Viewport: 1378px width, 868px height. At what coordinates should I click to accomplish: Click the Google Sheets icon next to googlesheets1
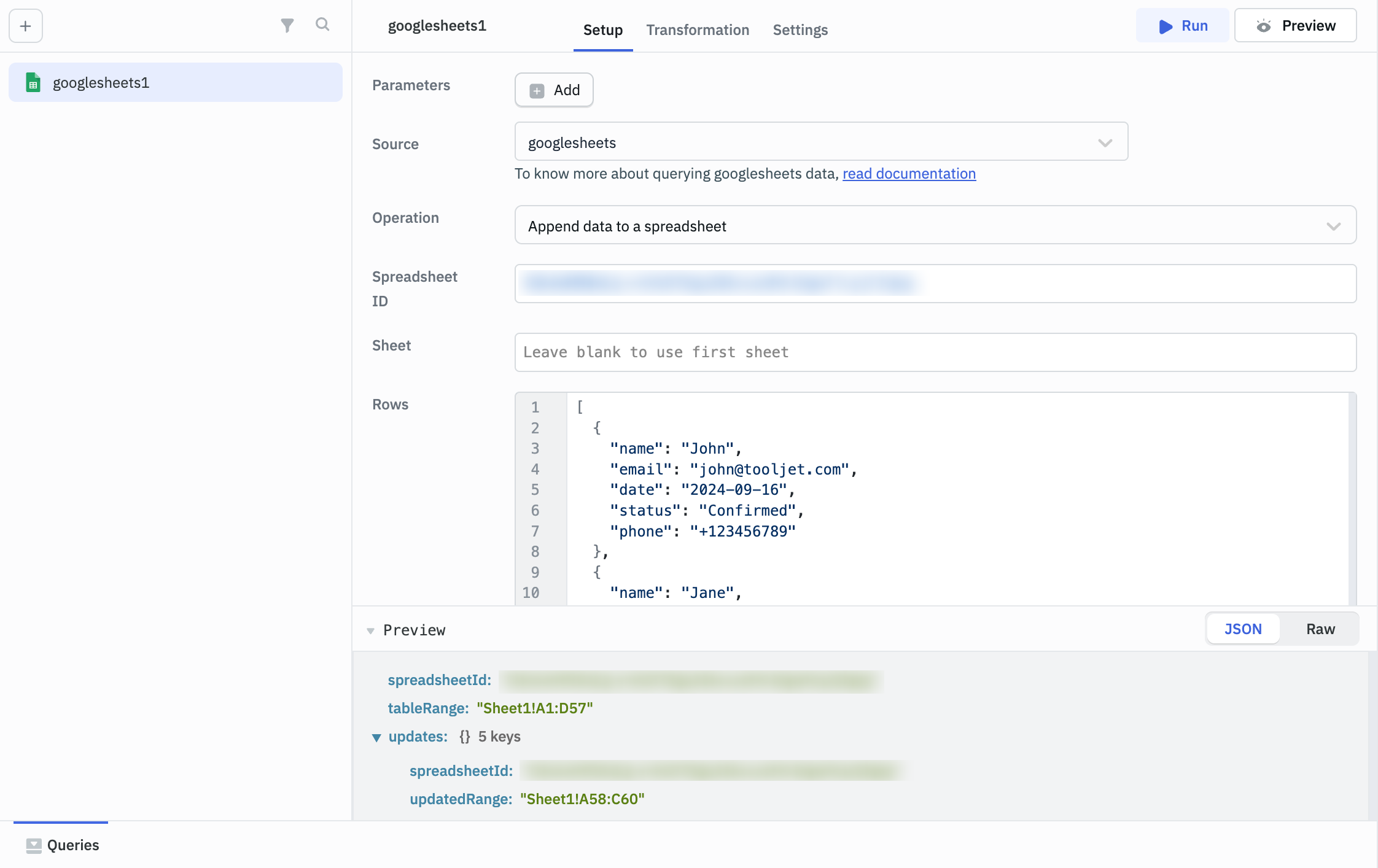33,82
